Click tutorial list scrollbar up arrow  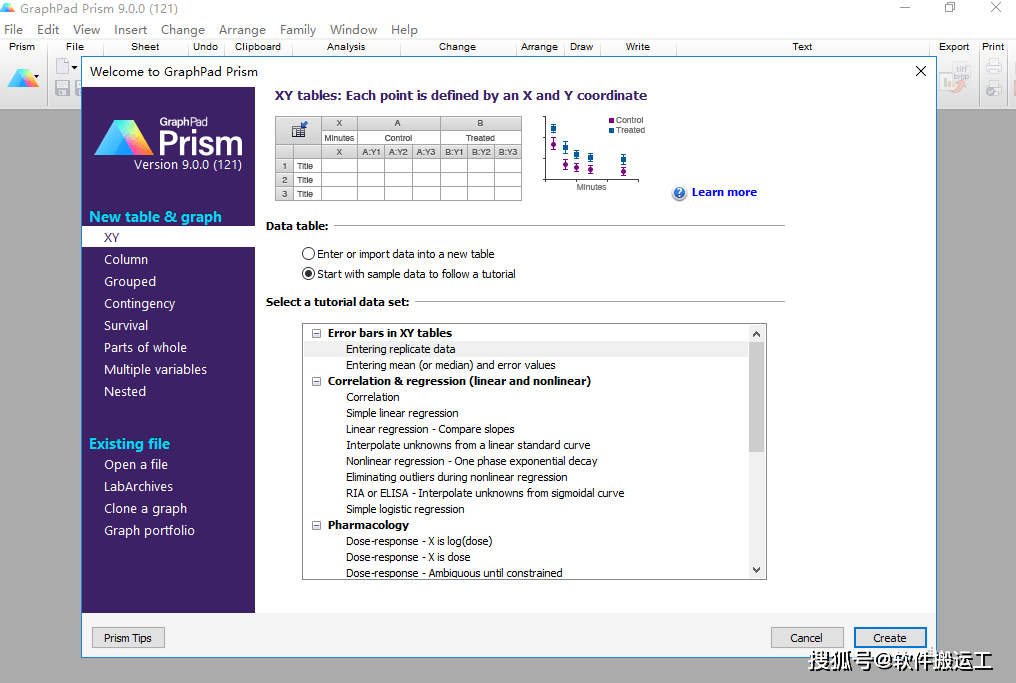(756, 334)
